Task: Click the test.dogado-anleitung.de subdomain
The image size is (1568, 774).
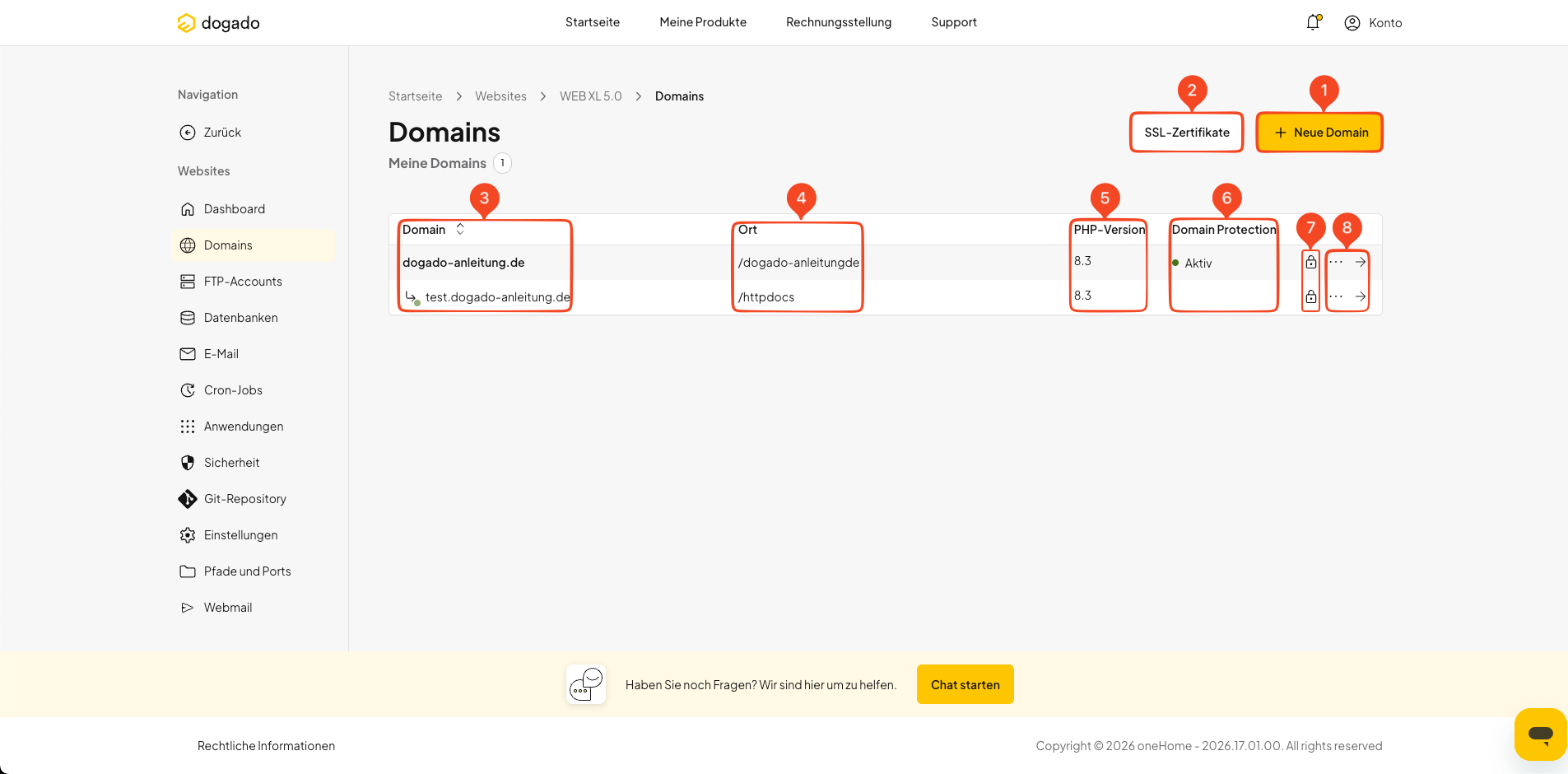Action: click(497, 297)
